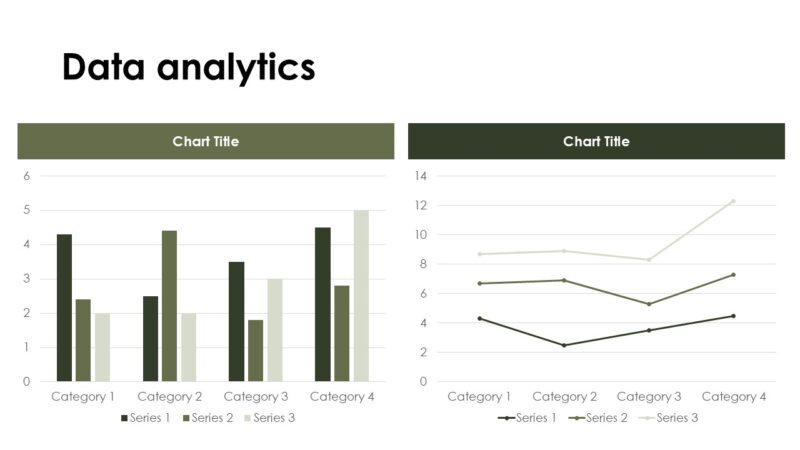Select the "Category 4" label under the line chart

(733, 397)
